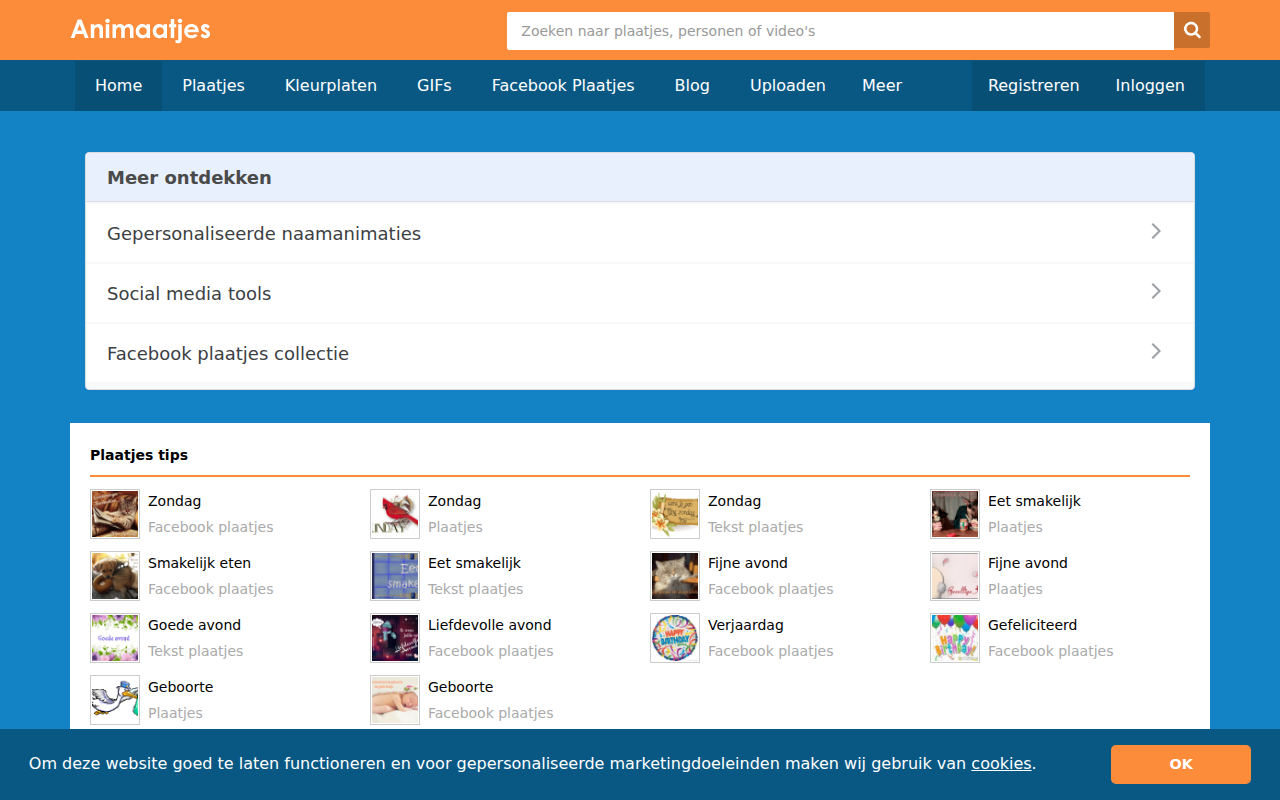Open the Smakelijk eten thumbnail

[x=115, y=576]
